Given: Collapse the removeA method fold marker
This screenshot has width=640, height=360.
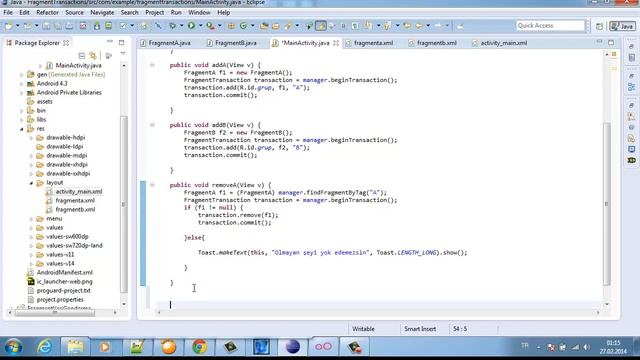Looking at the screenshot, I should (x=152, y=185).
